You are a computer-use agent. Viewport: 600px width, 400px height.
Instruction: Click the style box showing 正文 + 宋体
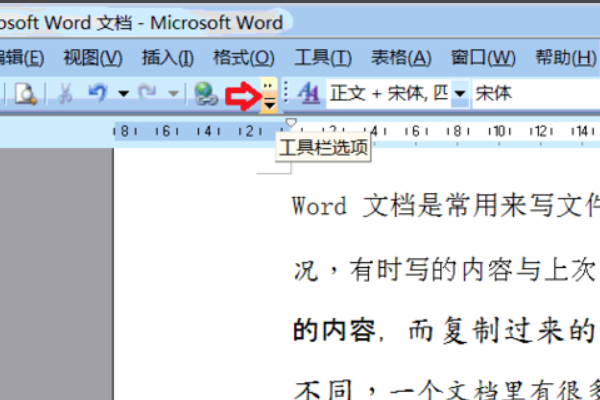point(388,93)
